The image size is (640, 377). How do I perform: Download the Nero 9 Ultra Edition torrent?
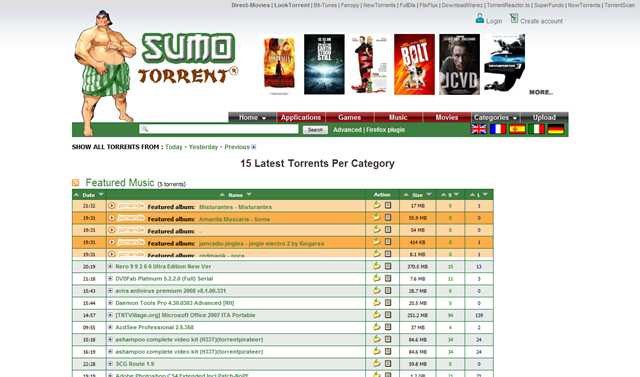pyautogui.click(x=377, y=266)
